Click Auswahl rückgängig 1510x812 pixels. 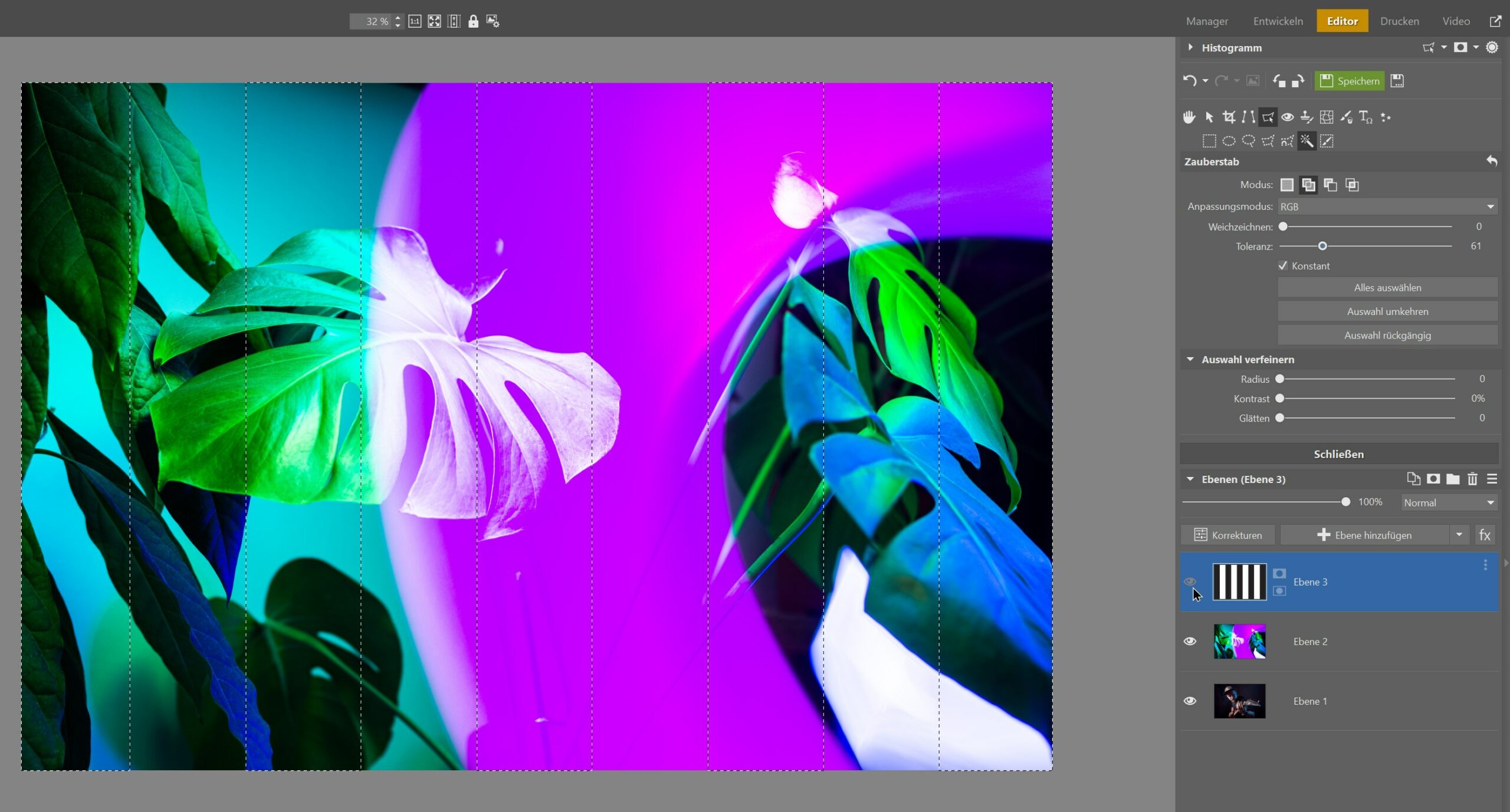(x=1387, y=336)
